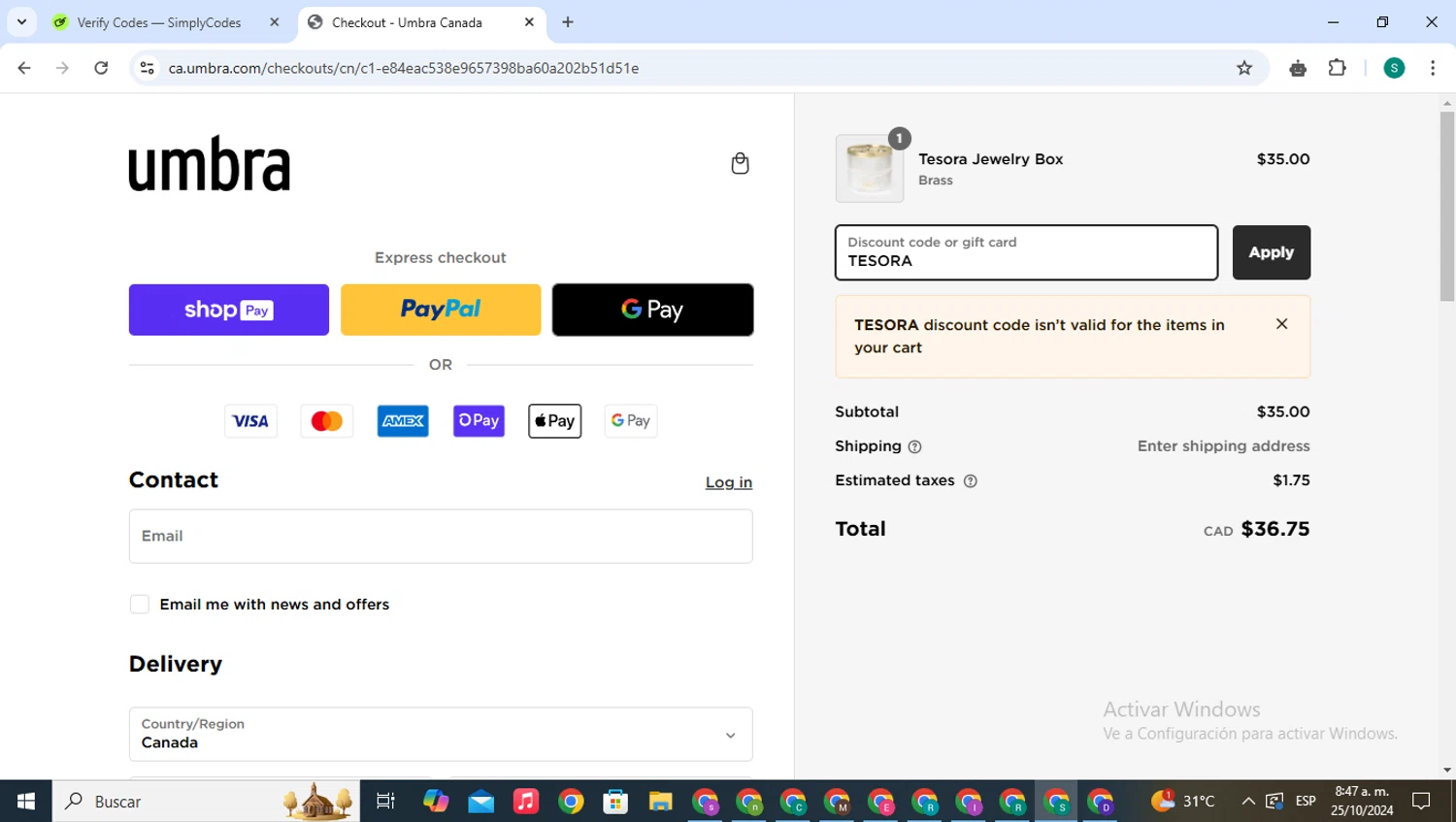The width and height of the screenshot is (1456, 822).
Task: Apply the discount code
Action: [1272, 252]
